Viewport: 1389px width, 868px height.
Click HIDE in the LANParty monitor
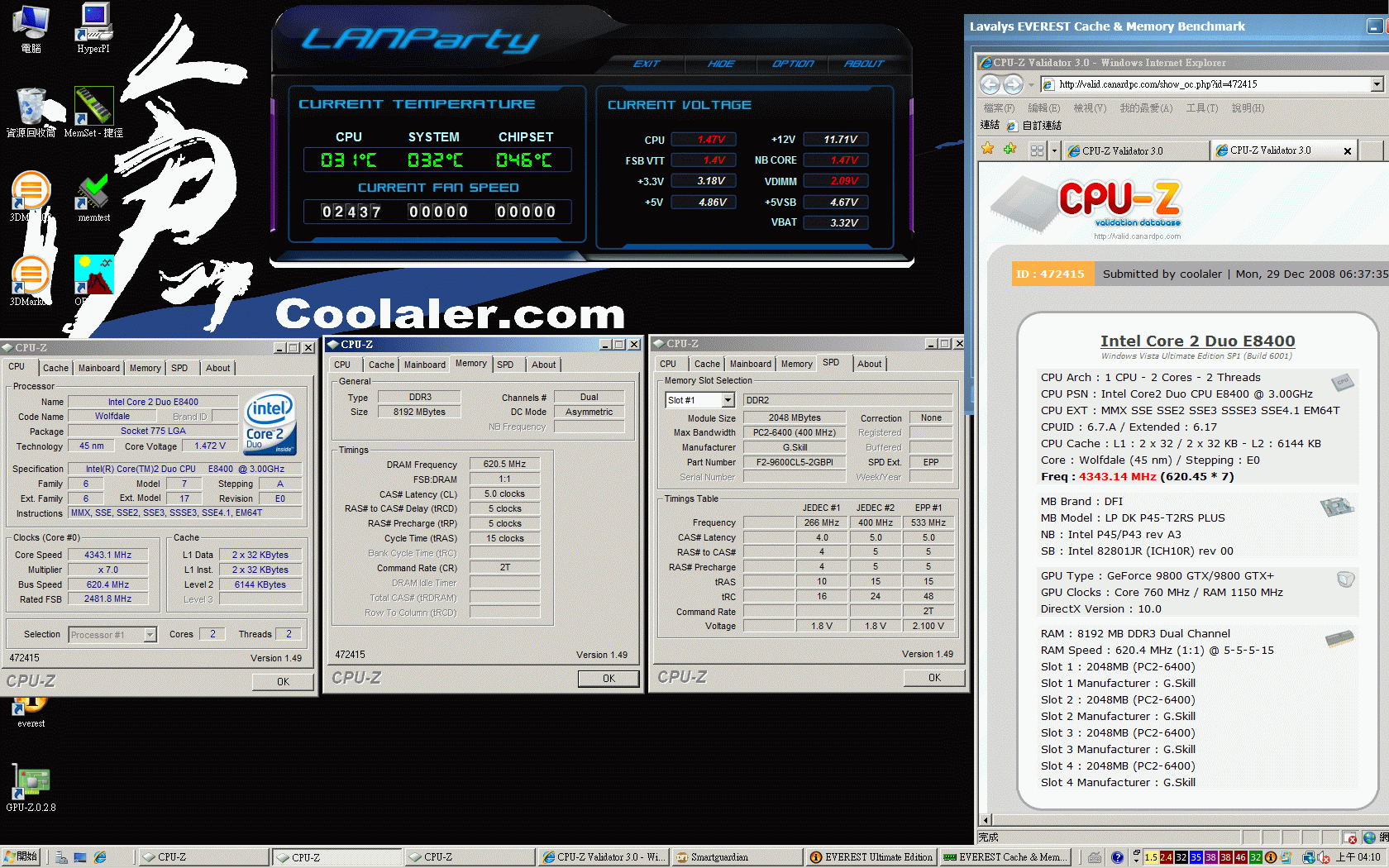(x=721, y=64)
